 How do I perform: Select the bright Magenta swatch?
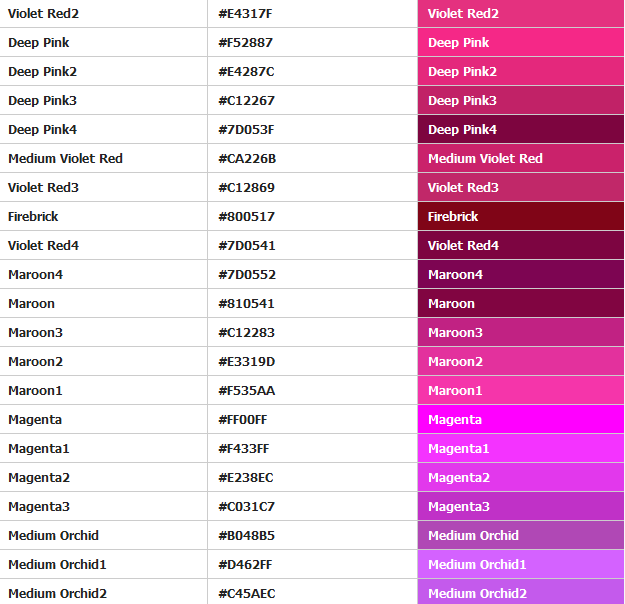(520, 420)
